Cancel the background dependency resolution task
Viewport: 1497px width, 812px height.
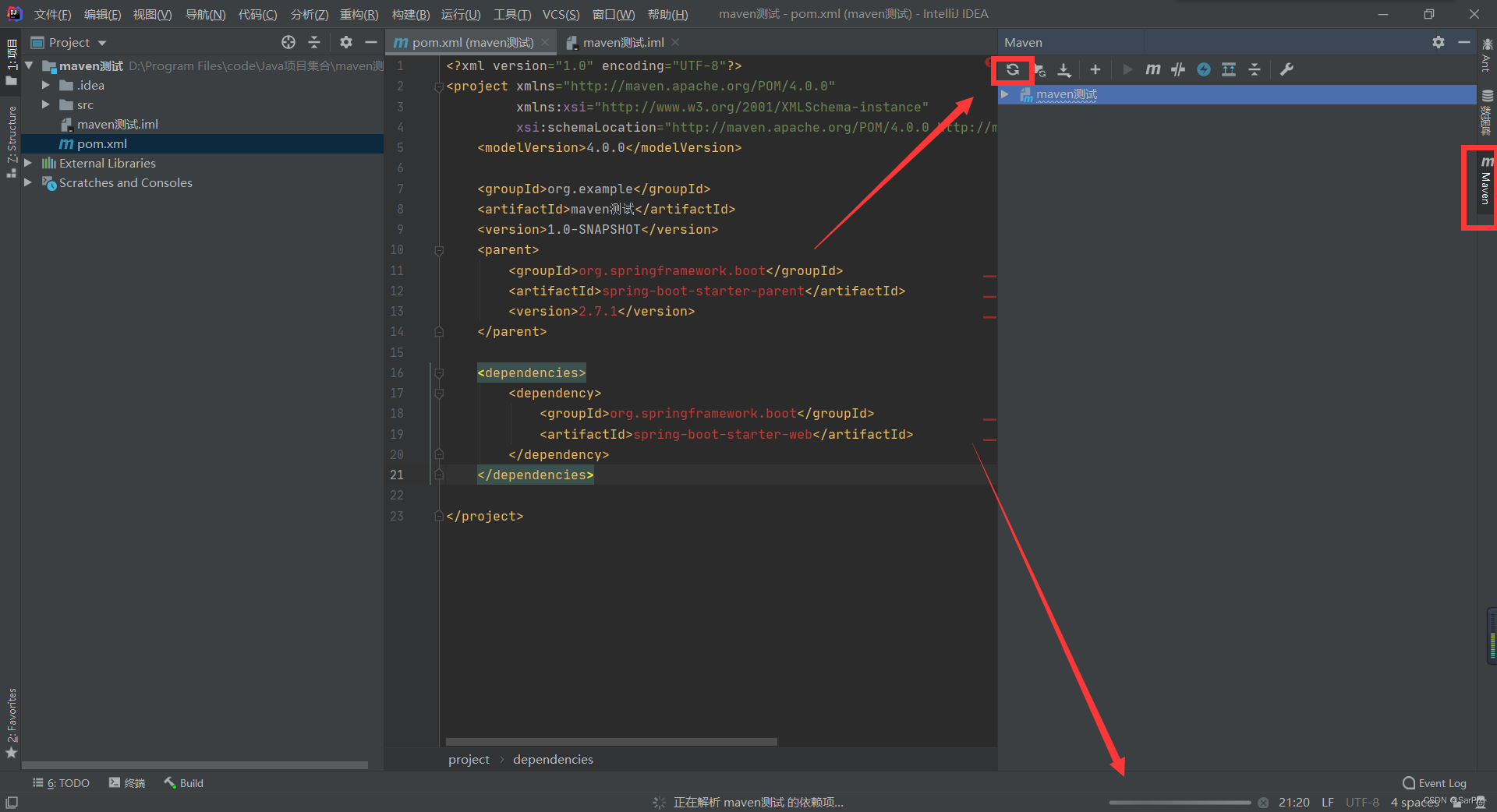(1263, 803)
